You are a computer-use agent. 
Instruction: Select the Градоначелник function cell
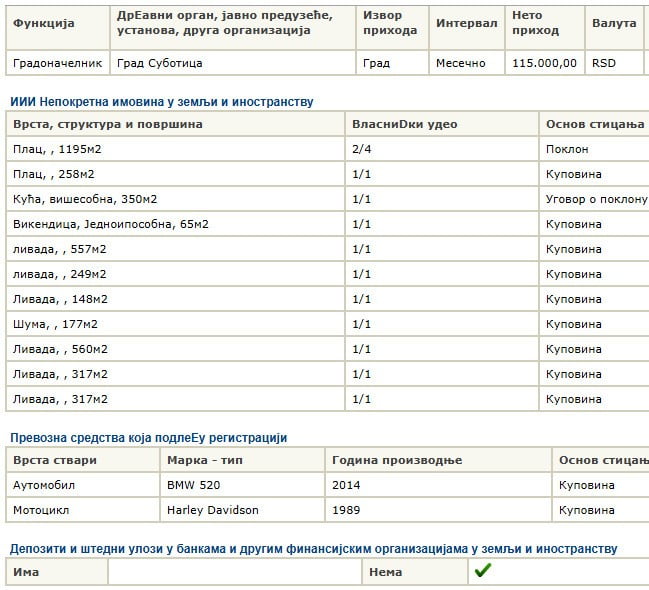(58, 63)
